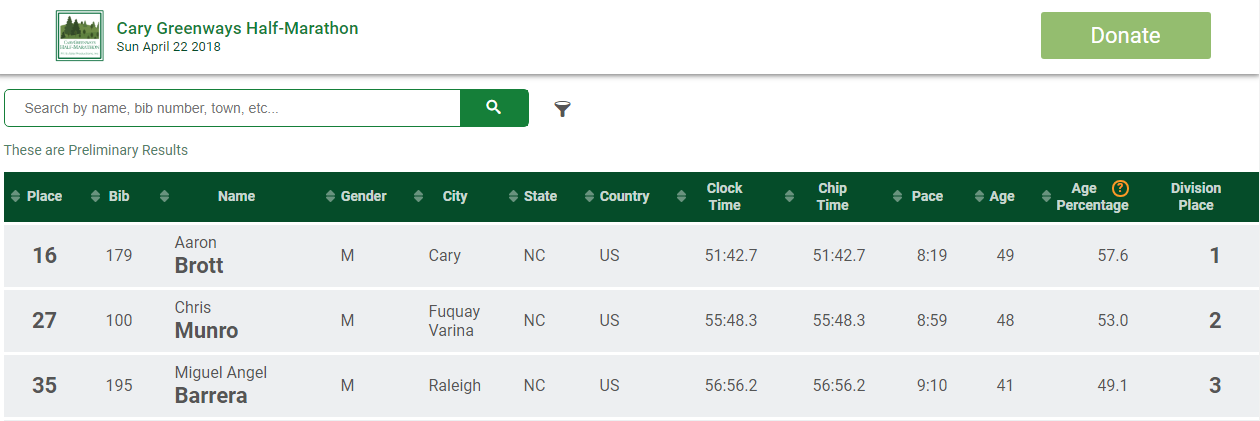
Task: Click the sort arrows beside Gender
Action: (x=330, y=197)
